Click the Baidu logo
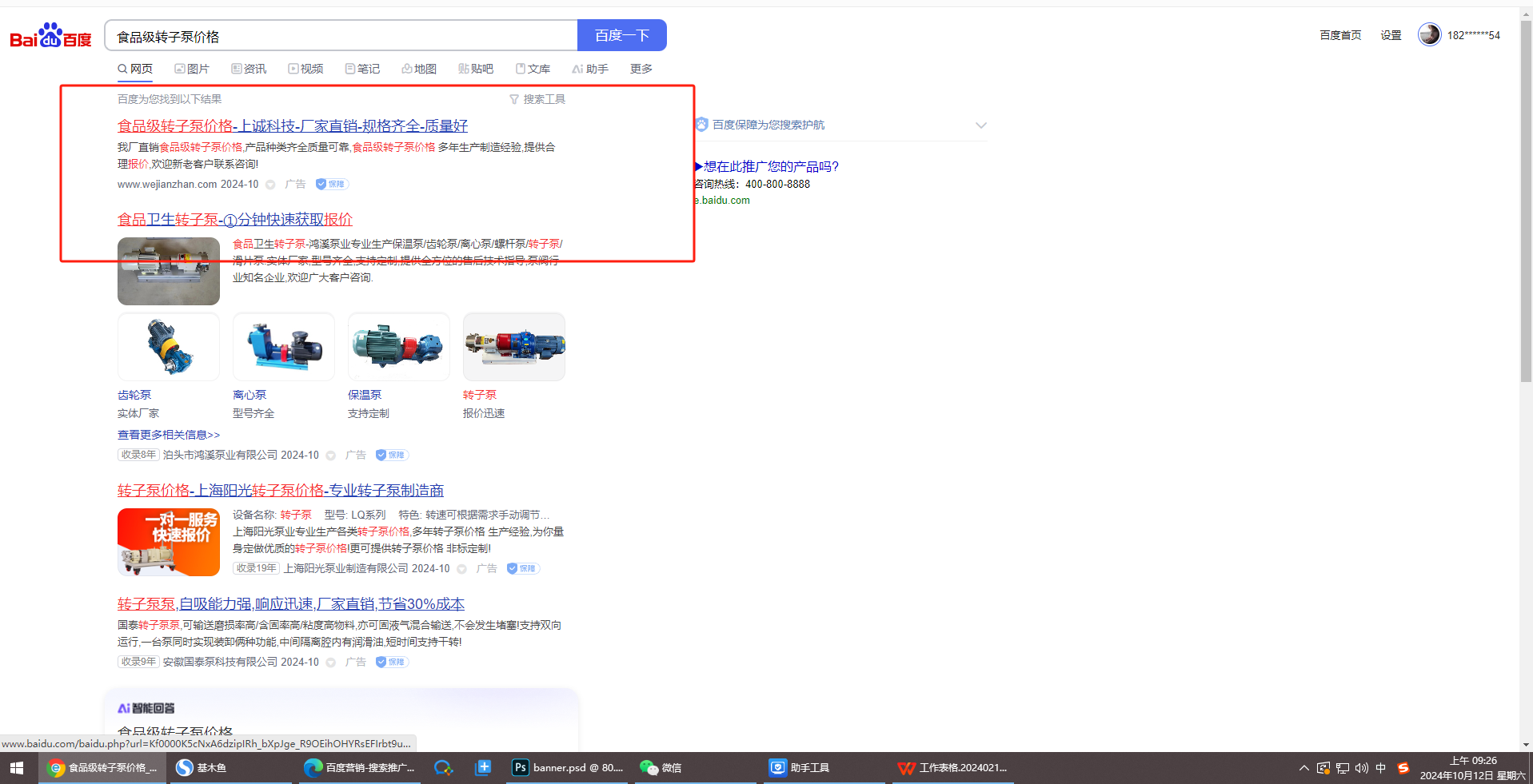This screenshot has width=1533, height=784. [50, 36]
